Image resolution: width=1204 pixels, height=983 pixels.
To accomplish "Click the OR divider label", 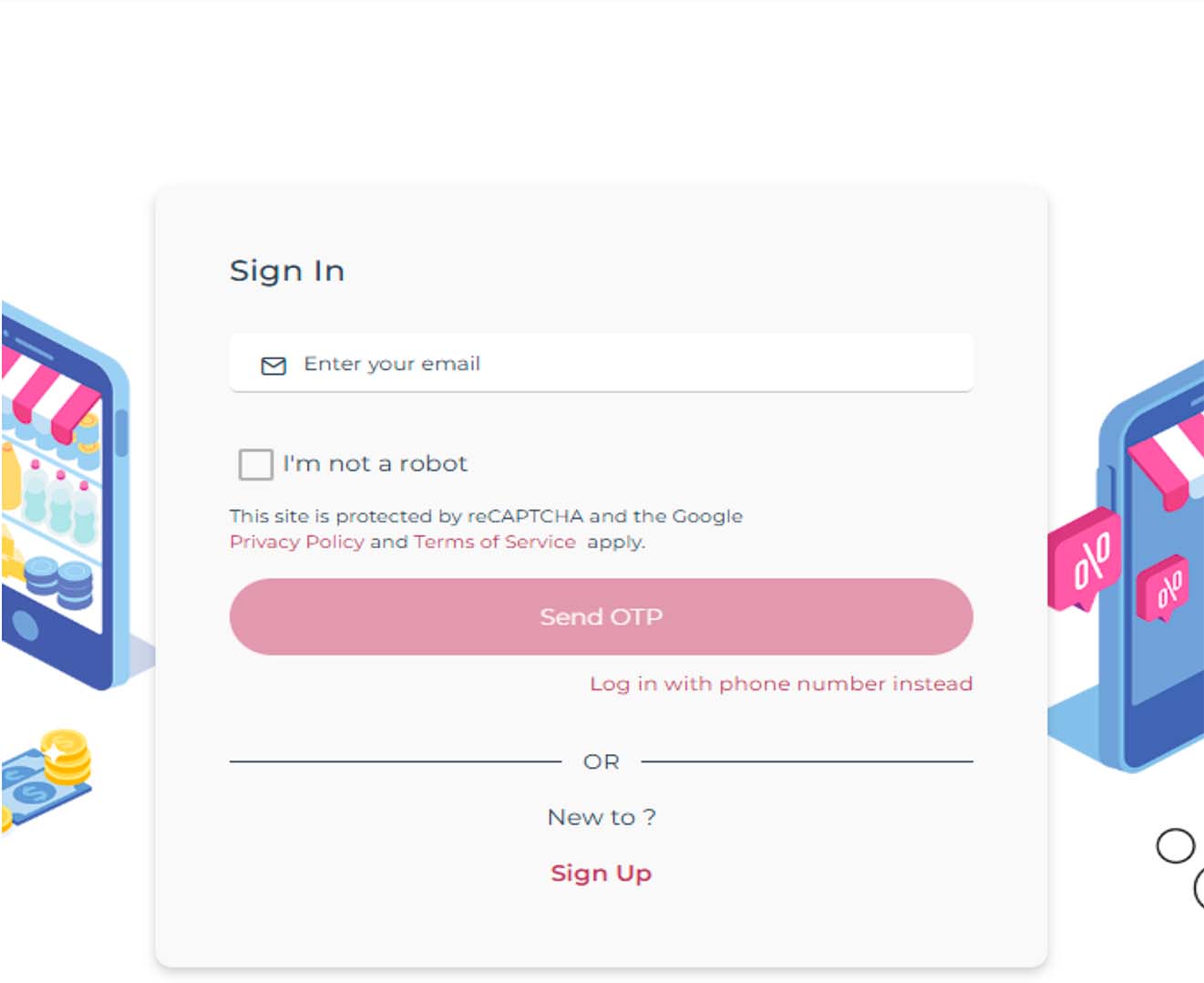I will click(x=601, y=762).
